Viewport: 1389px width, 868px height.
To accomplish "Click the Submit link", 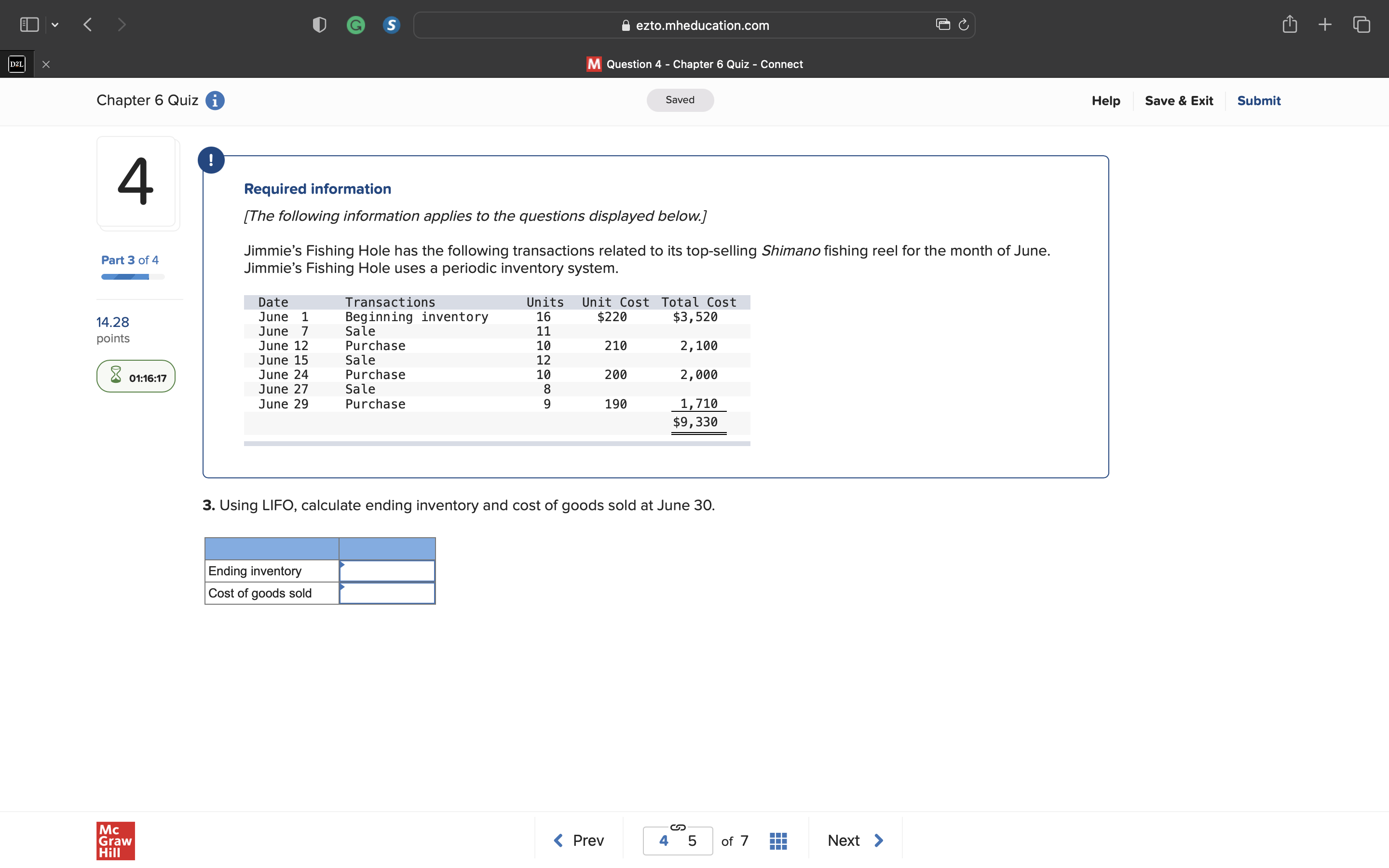I will coord(1259,100).
